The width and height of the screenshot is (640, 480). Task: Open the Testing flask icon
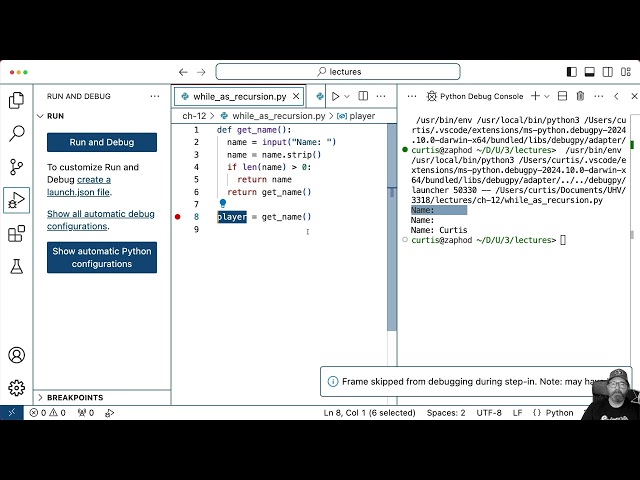[x=16, y=267]
